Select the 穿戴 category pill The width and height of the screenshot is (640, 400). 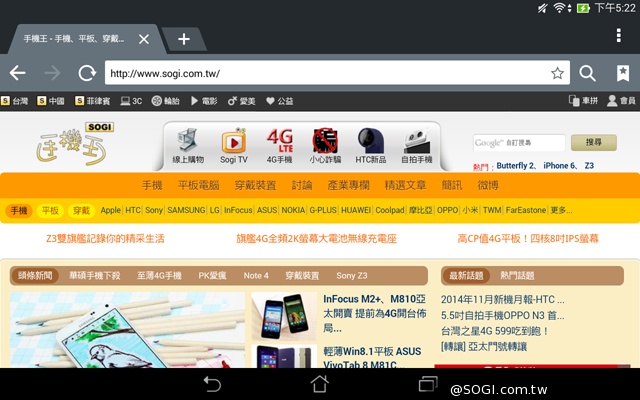(x=81, y=211)
